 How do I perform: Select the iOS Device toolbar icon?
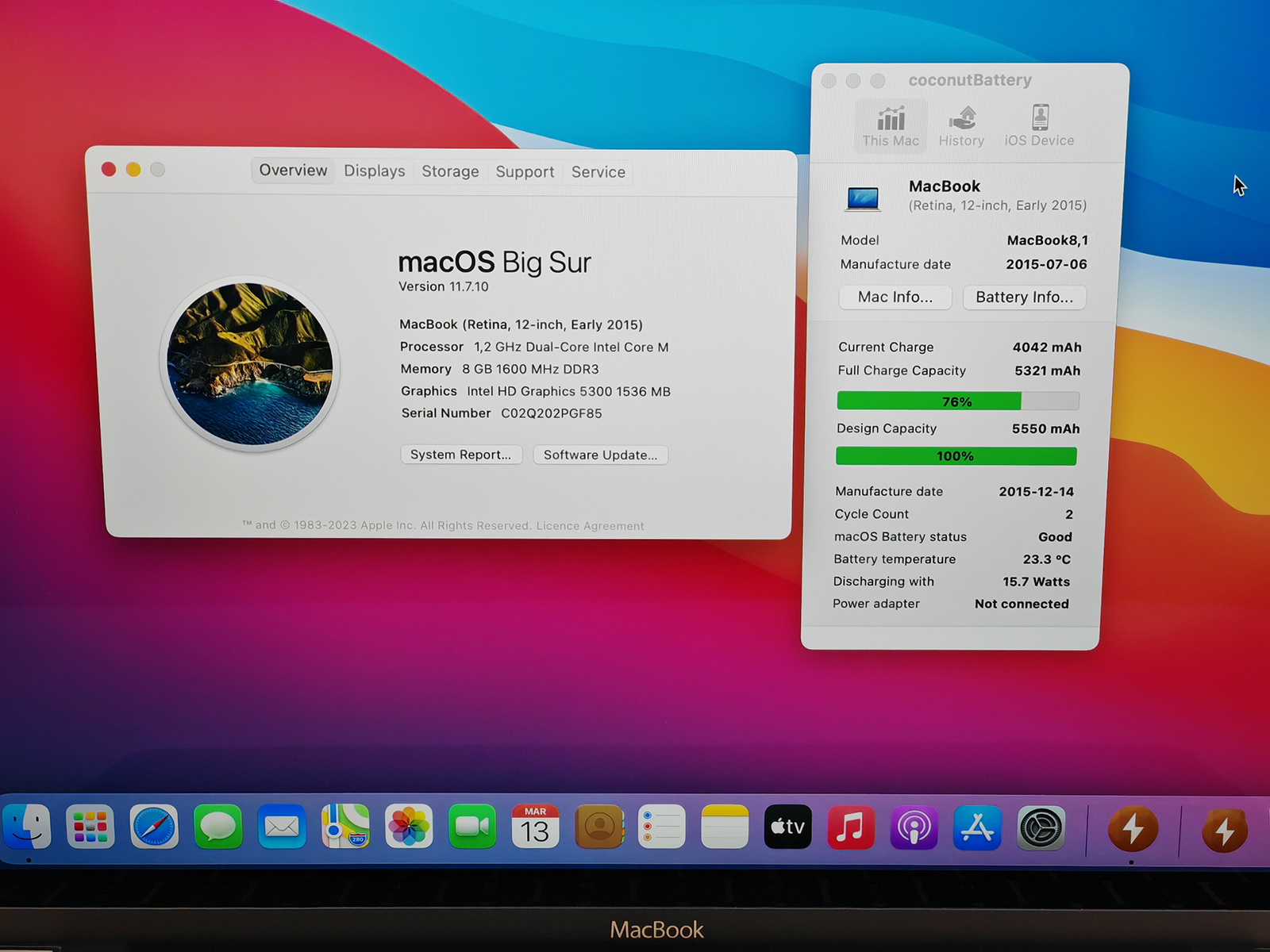[x=1039, y=126]
